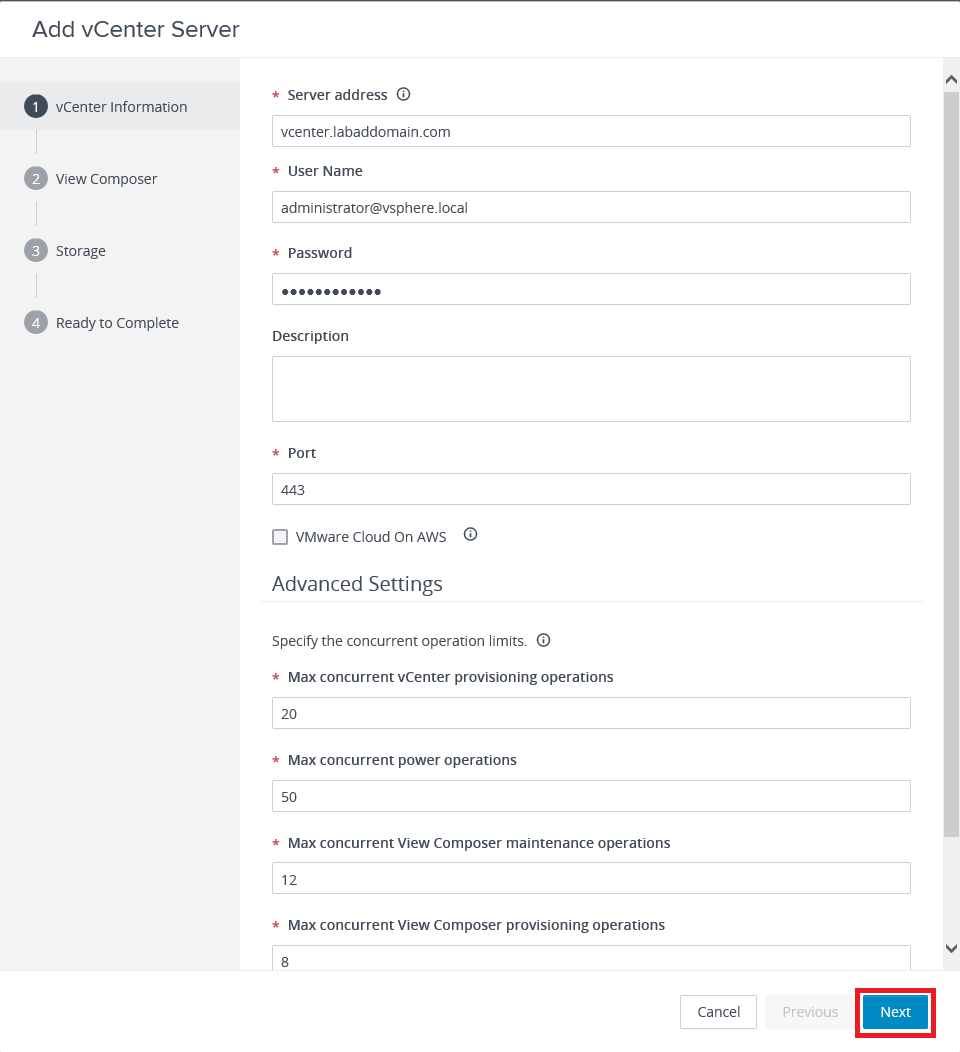Image resolution: width=960 pixels, height=1052 pixels.
Task: Click the step 4 number circle icon
Action: coord(36,323)
